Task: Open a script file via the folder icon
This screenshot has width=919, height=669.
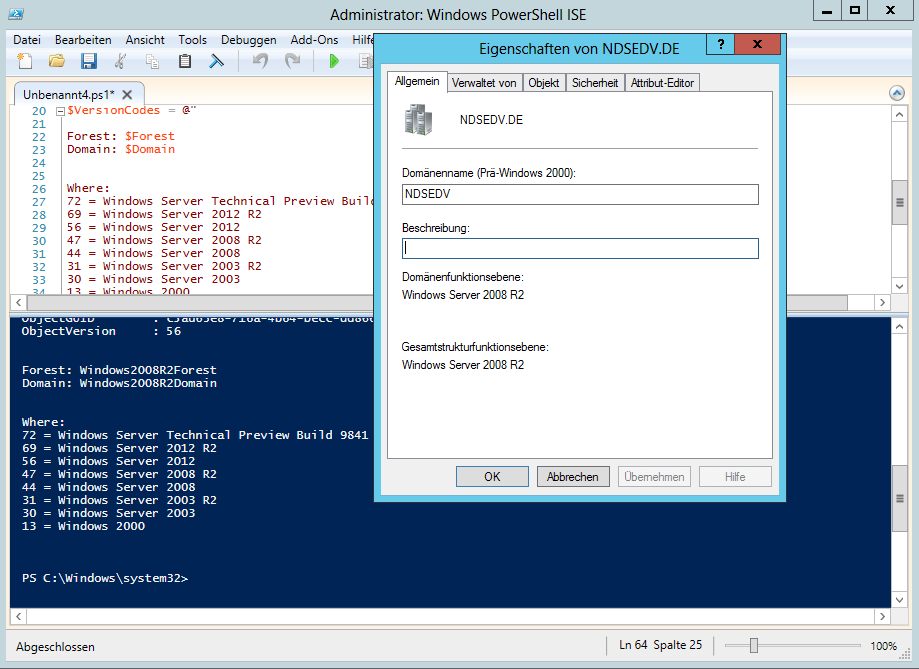Action: pyautogui.click(x=57, y=62)
